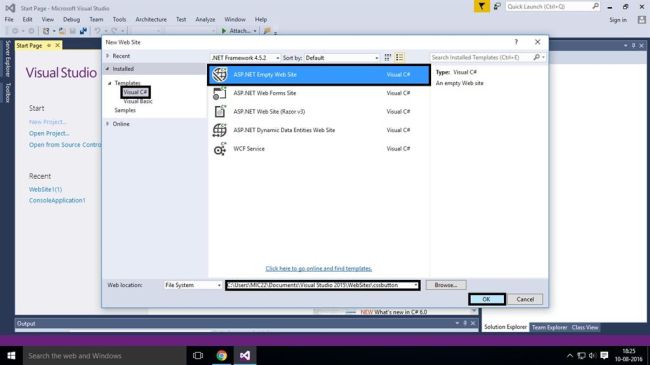Click the Visual Studio logo in title bar
Screen dimensions: 650x365
coord(10,8)
